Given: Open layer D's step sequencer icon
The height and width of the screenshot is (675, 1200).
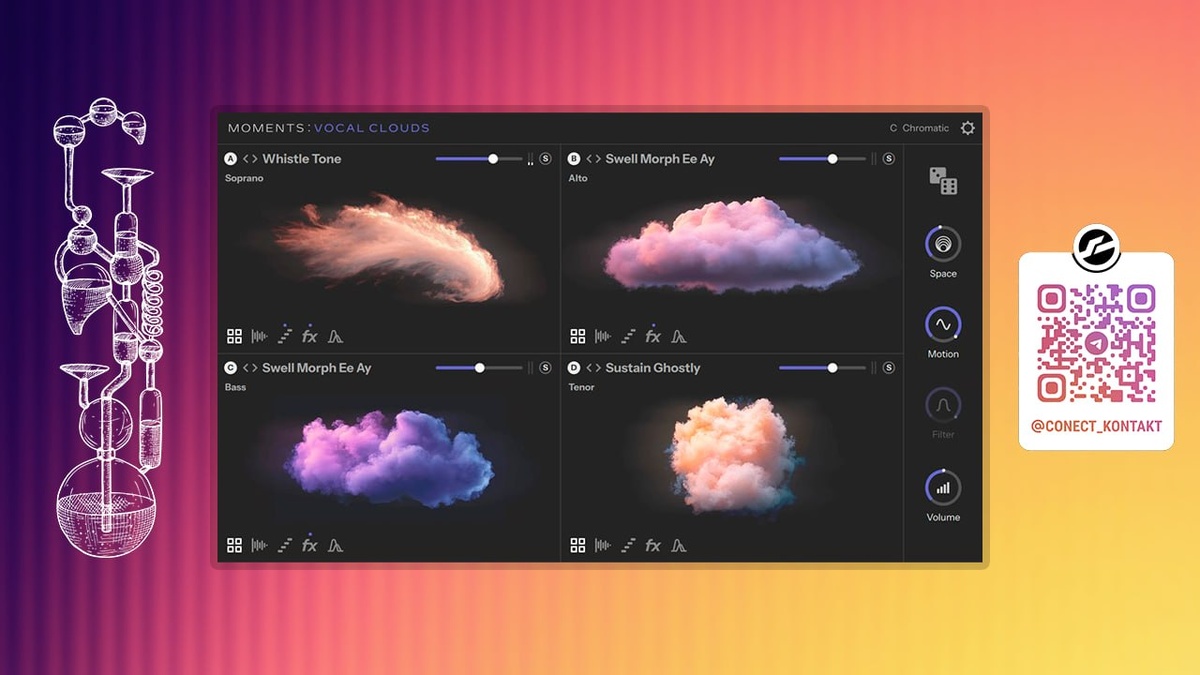Looking at the screenshot, I should tap(628, 545).
